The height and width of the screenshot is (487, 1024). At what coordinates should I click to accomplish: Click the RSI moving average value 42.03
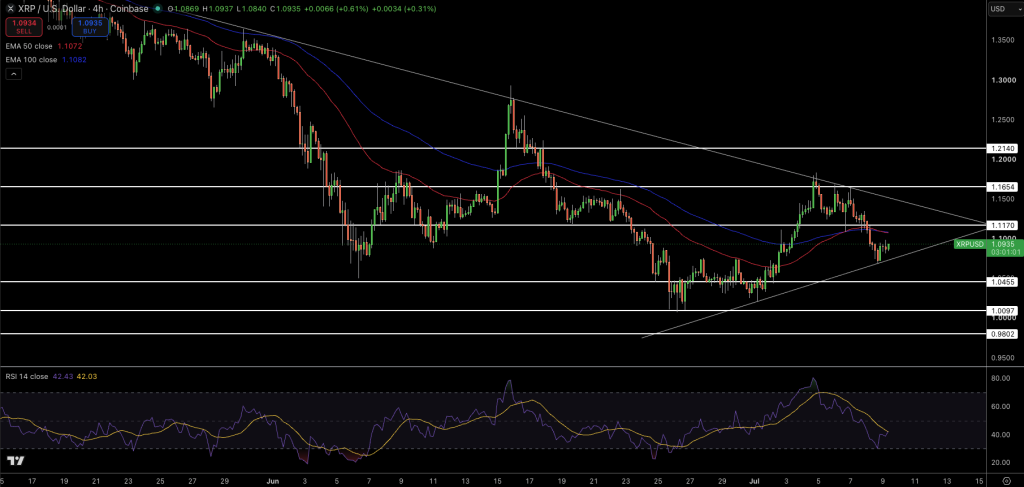86,376
